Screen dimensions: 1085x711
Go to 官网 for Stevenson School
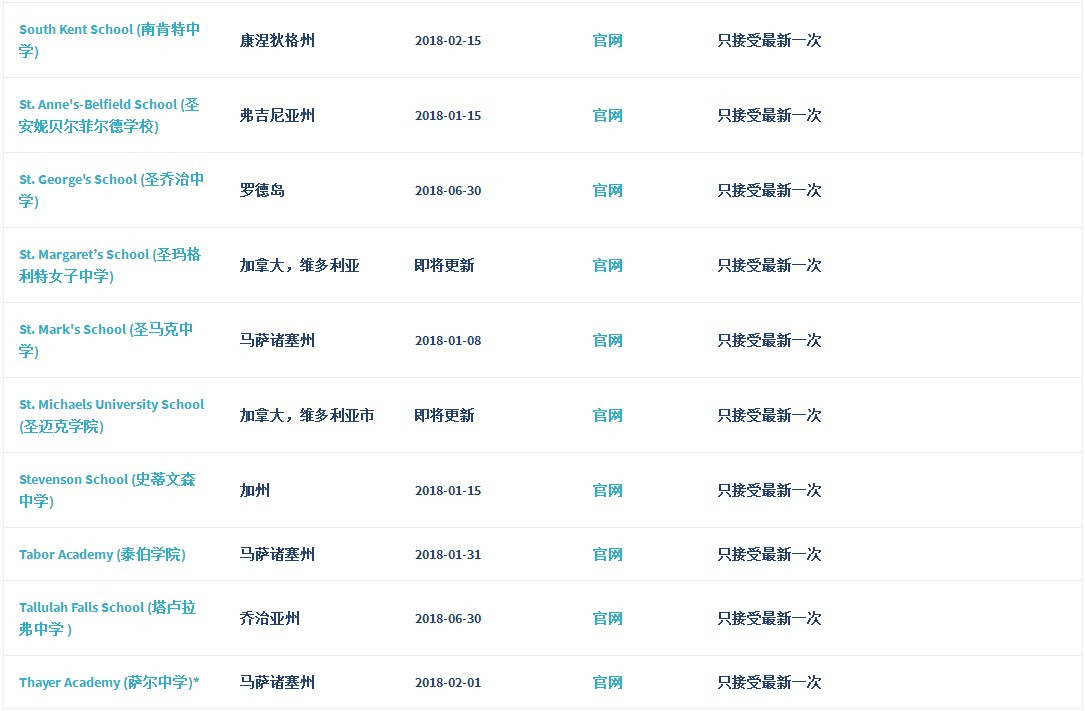[x=608, y=491]
